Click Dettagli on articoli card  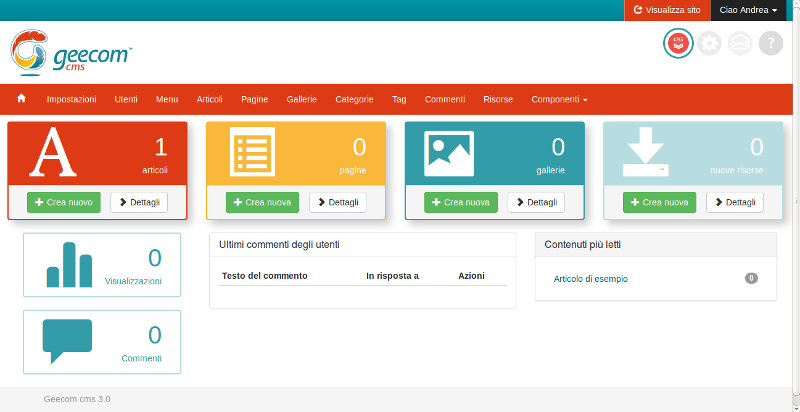click(x=139, y=202)
